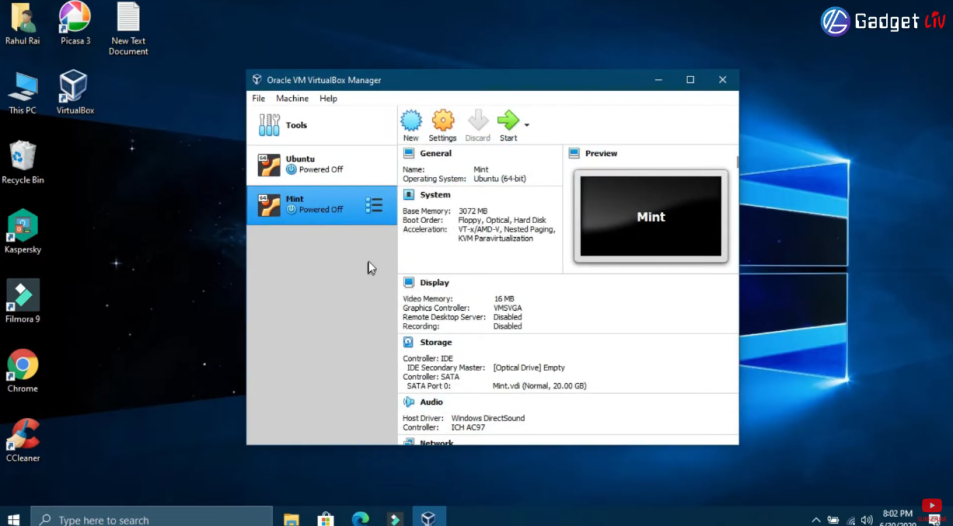Click the Audio speaker icon

(408, 402)
